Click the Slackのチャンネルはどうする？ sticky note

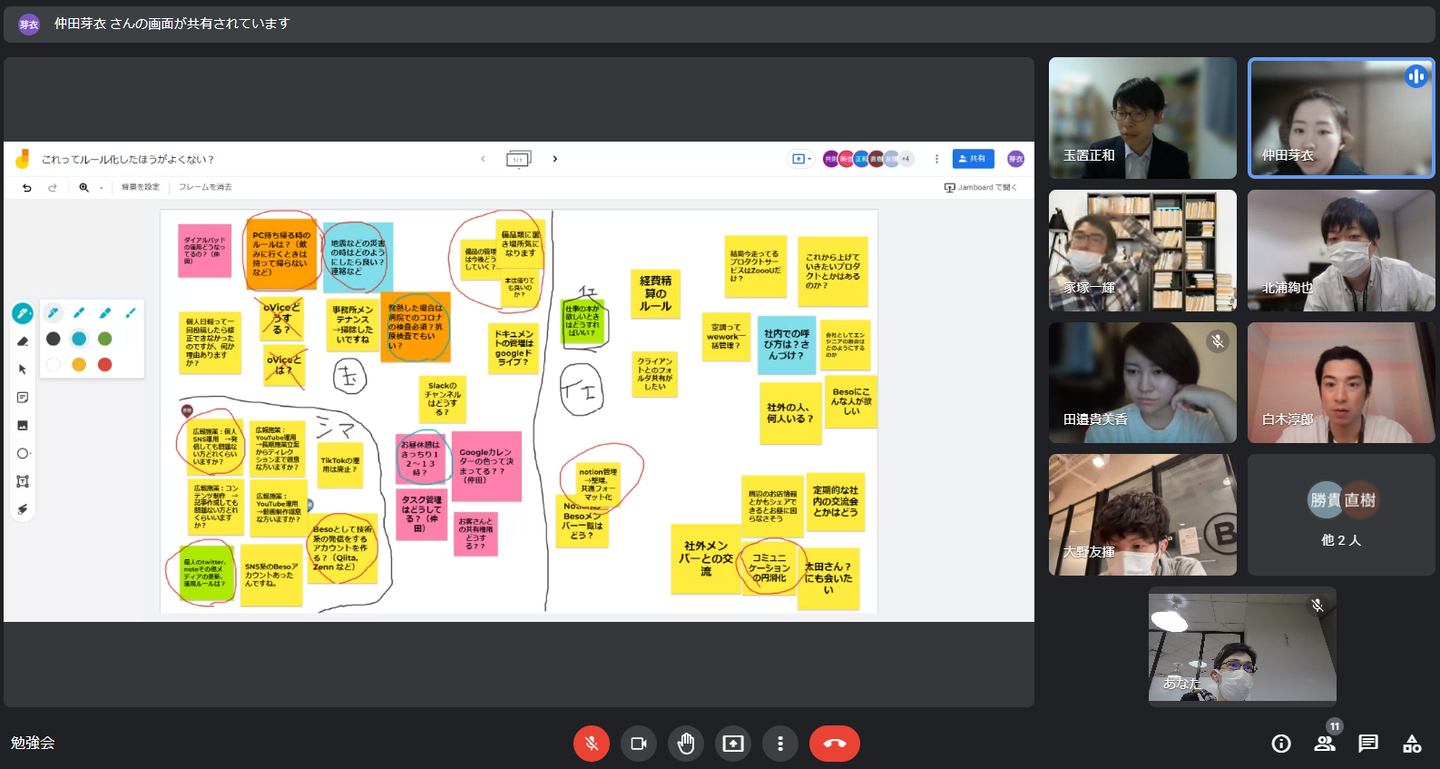pos(442,399)
